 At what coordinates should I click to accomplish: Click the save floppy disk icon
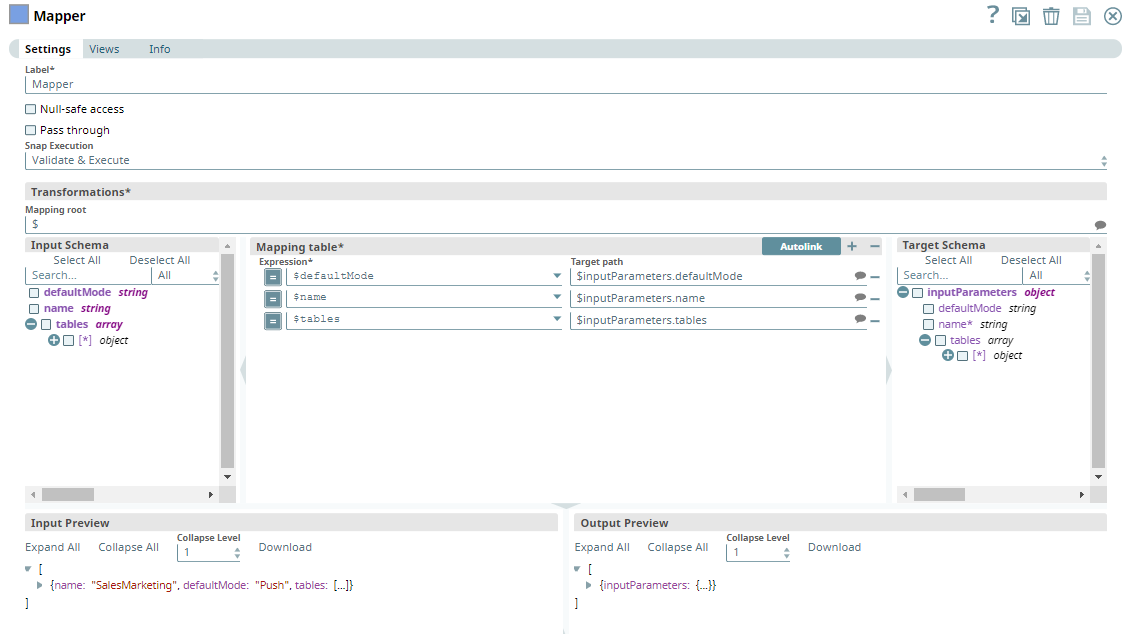pos(1082,16)
